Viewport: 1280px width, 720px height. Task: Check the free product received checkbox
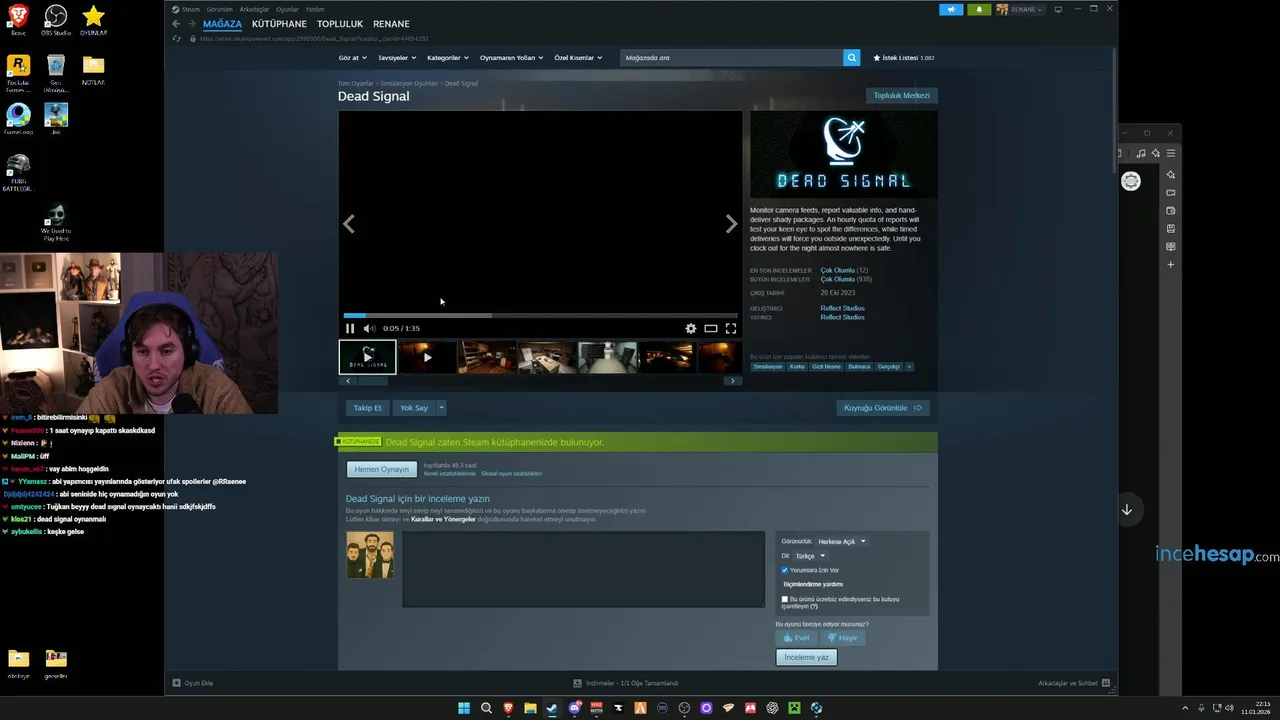(x=785, y=599)
